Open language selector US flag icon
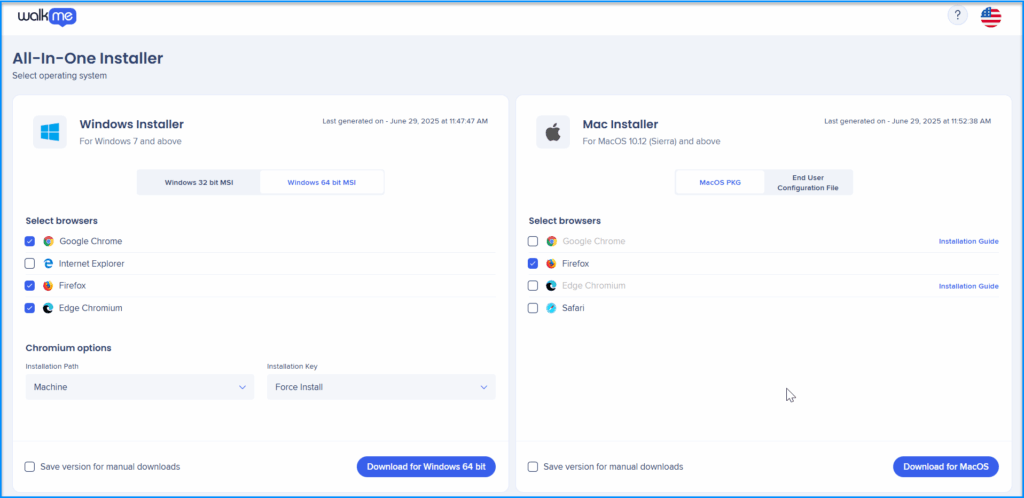1024x498 pixels. click(991, 17)
